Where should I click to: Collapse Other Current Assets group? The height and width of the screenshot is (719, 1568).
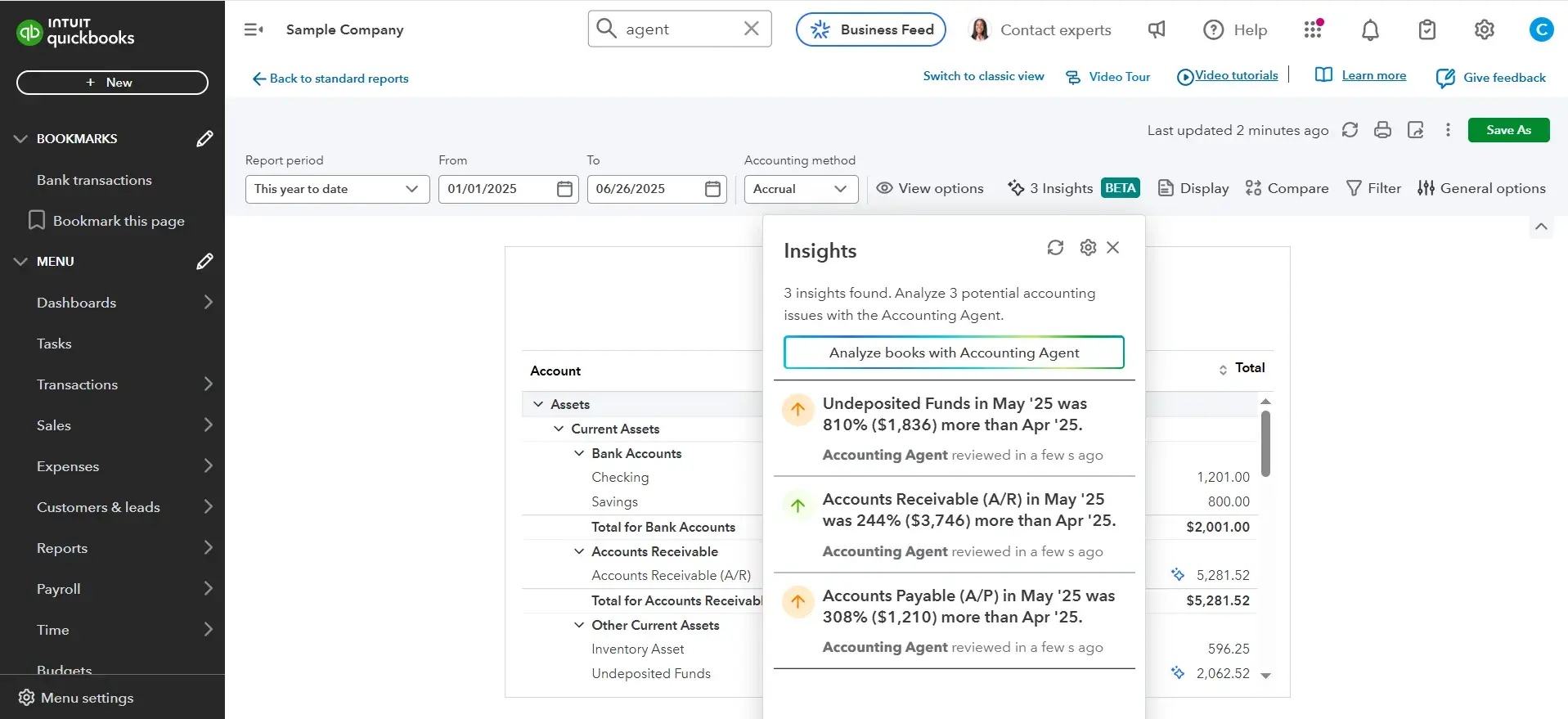coord(579,625)
